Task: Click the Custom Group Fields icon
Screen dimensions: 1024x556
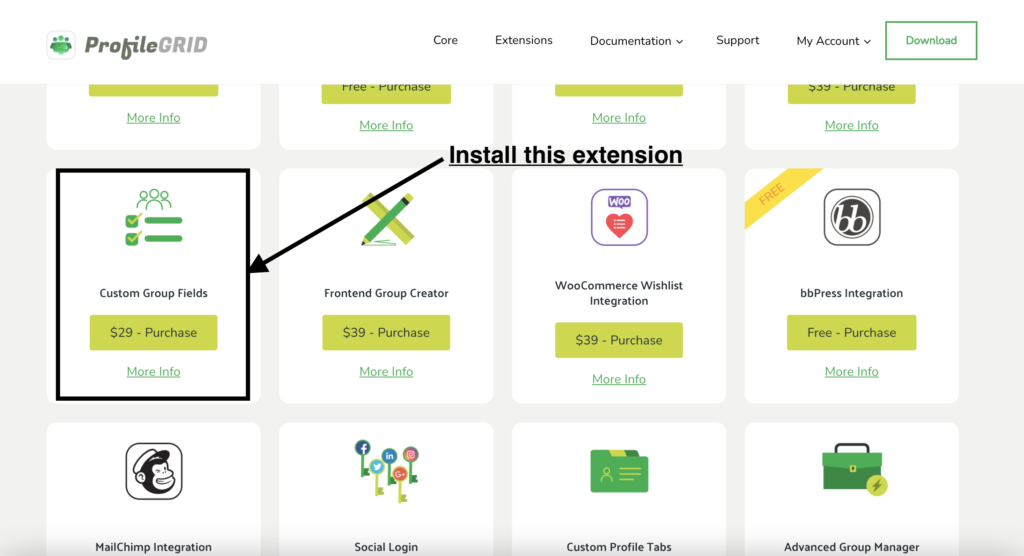Action: pos(153,218)
